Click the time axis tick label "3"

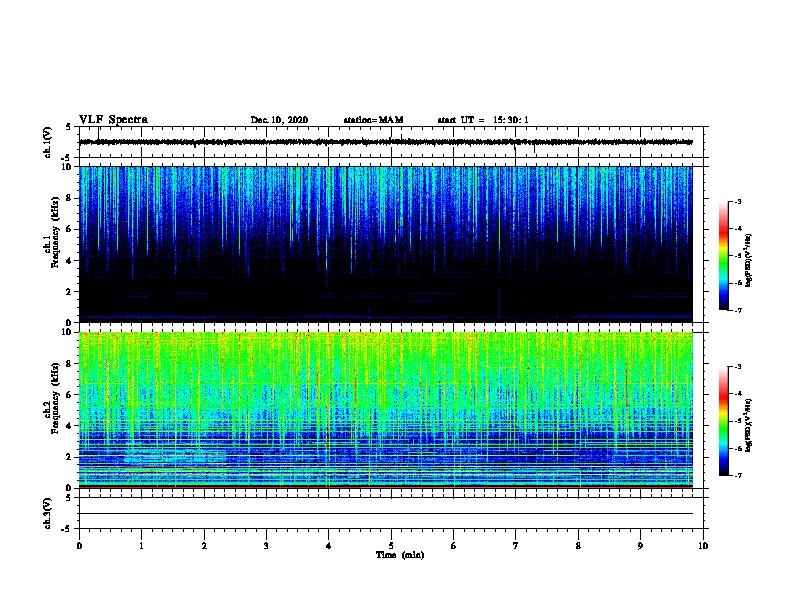click(266, 546)
